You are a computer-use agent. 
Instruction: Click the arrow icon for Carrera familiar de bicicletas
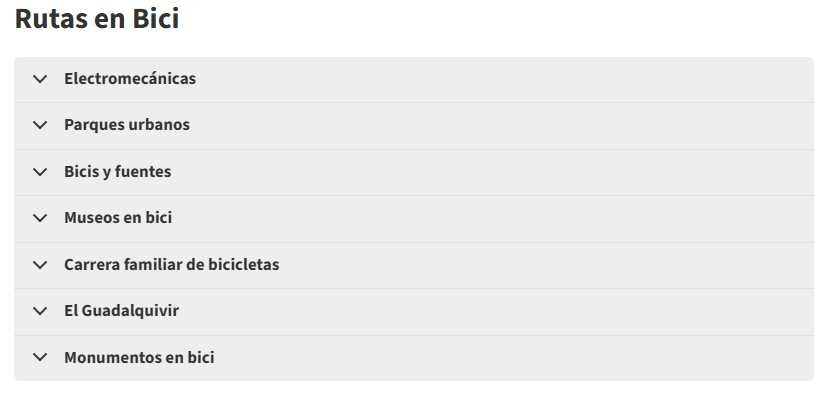click(40, 264)
